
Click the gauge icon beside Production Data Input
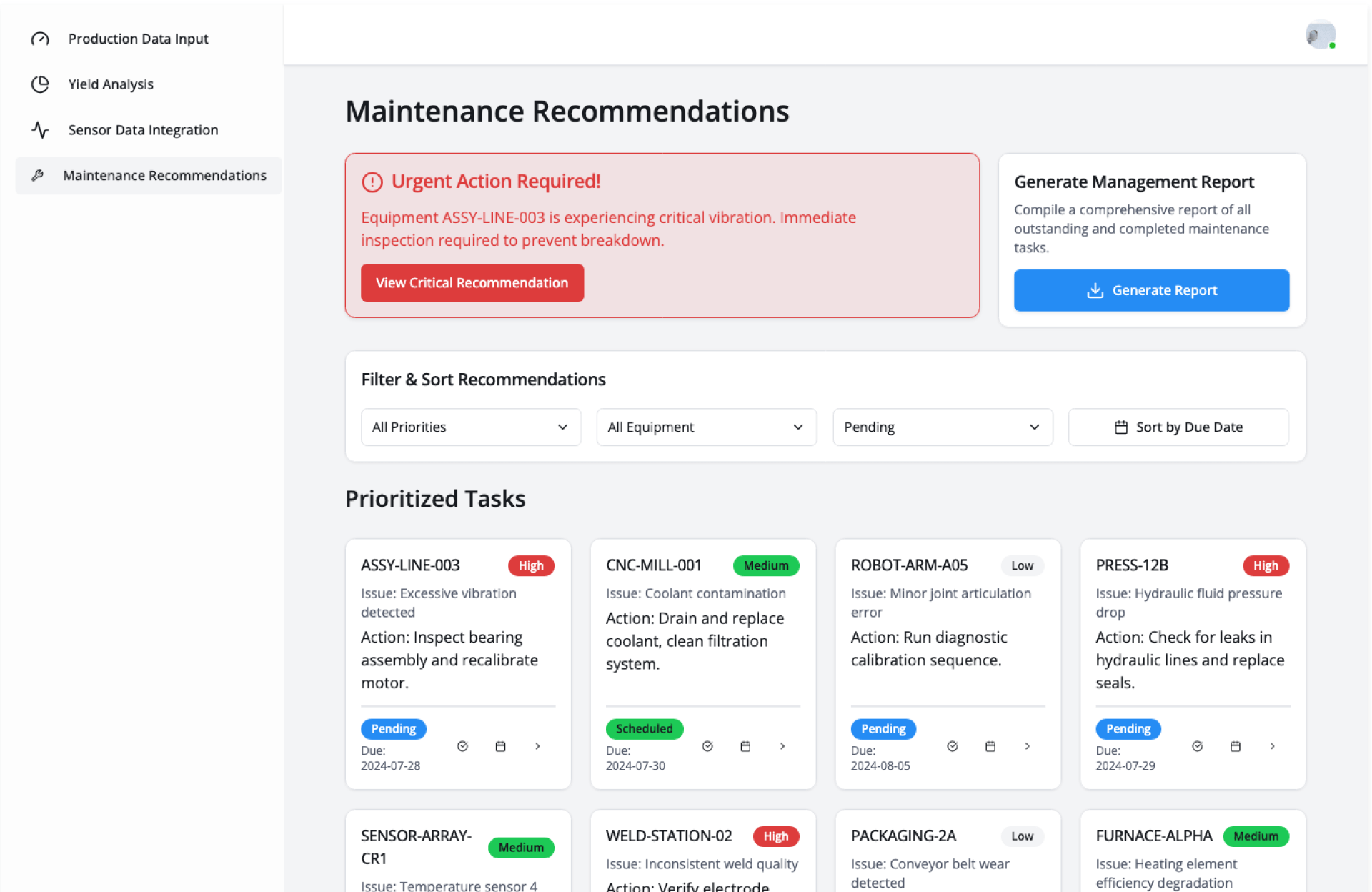(40, 39)
